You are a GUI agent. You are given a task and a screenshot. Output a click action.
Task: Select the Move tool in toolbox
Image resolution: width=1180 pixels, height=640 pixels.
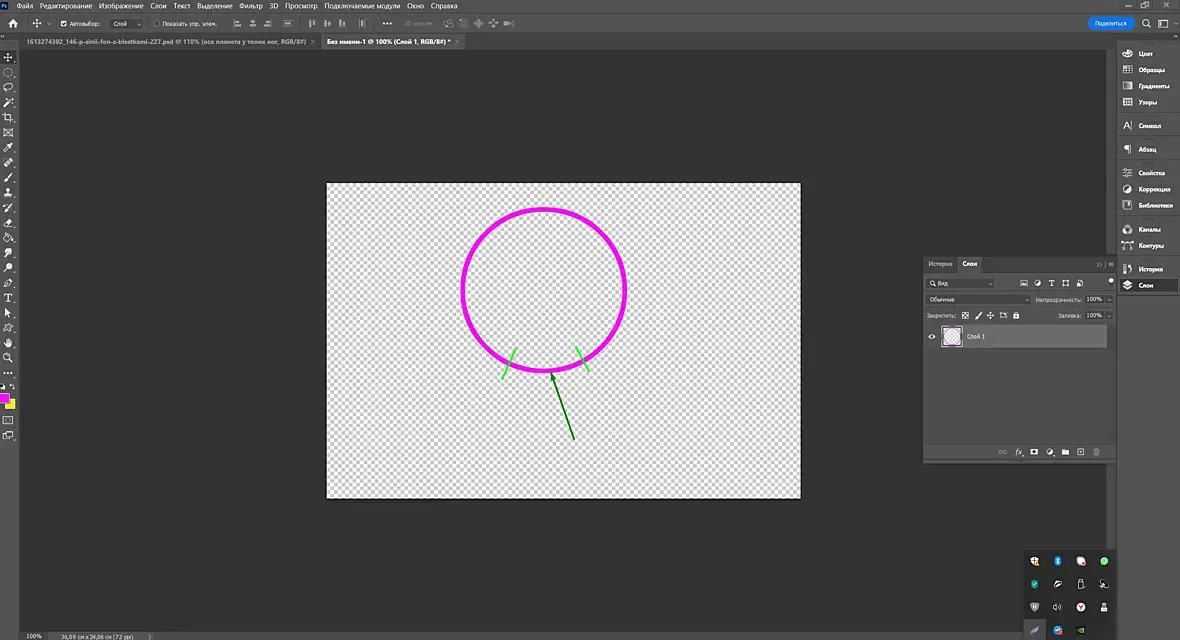click(x=8, y=57)
